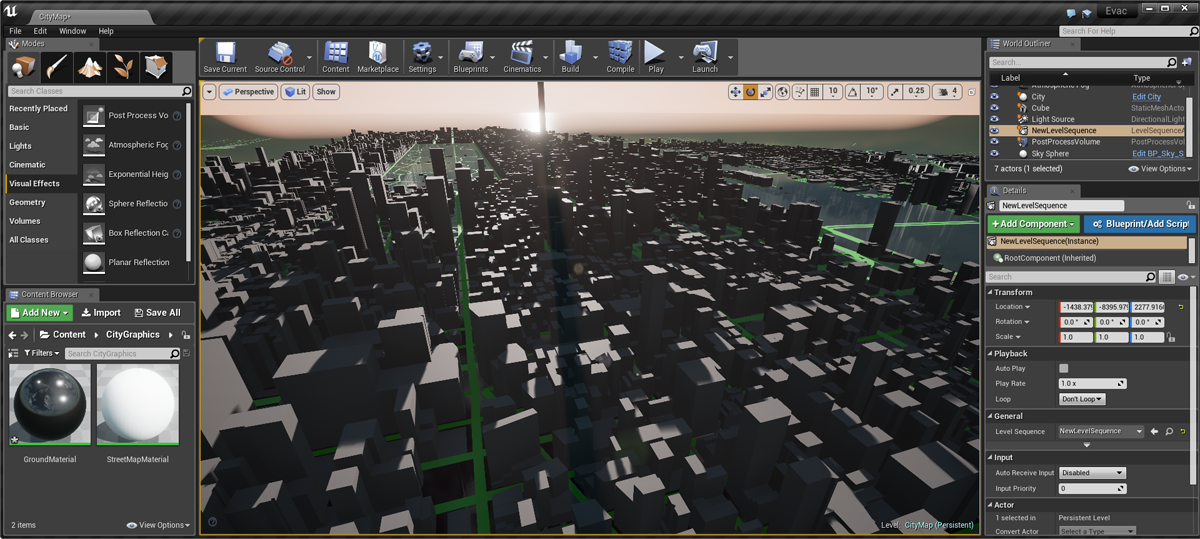The height and width of the screenshot is (539, 1200).
Task: Toggle visibility eye for the Cube actor
Action: pyautogui.click(x=994, y=108)
